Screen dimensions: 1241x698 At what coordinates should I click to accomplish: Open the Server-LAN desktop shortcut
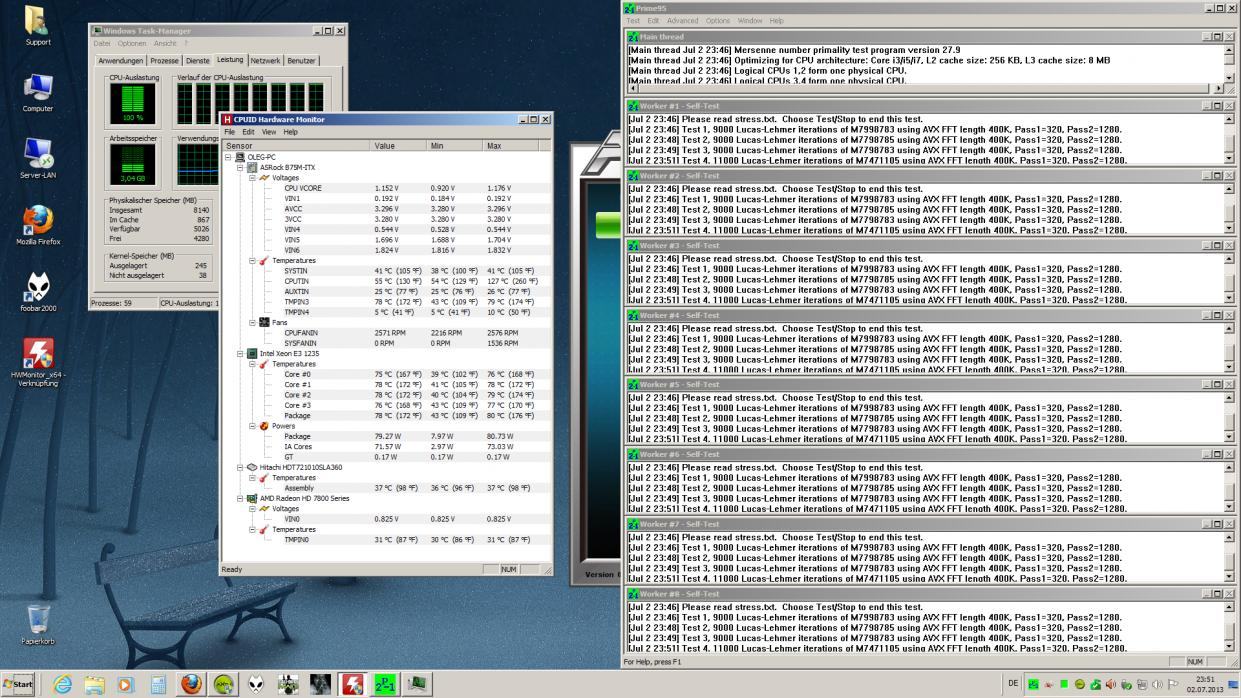pos(38,159)
